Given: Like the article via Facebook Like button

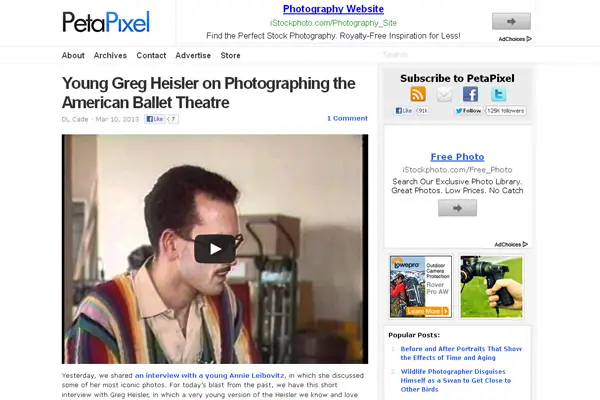Looking at the screenshot, I should pos(155,119).
